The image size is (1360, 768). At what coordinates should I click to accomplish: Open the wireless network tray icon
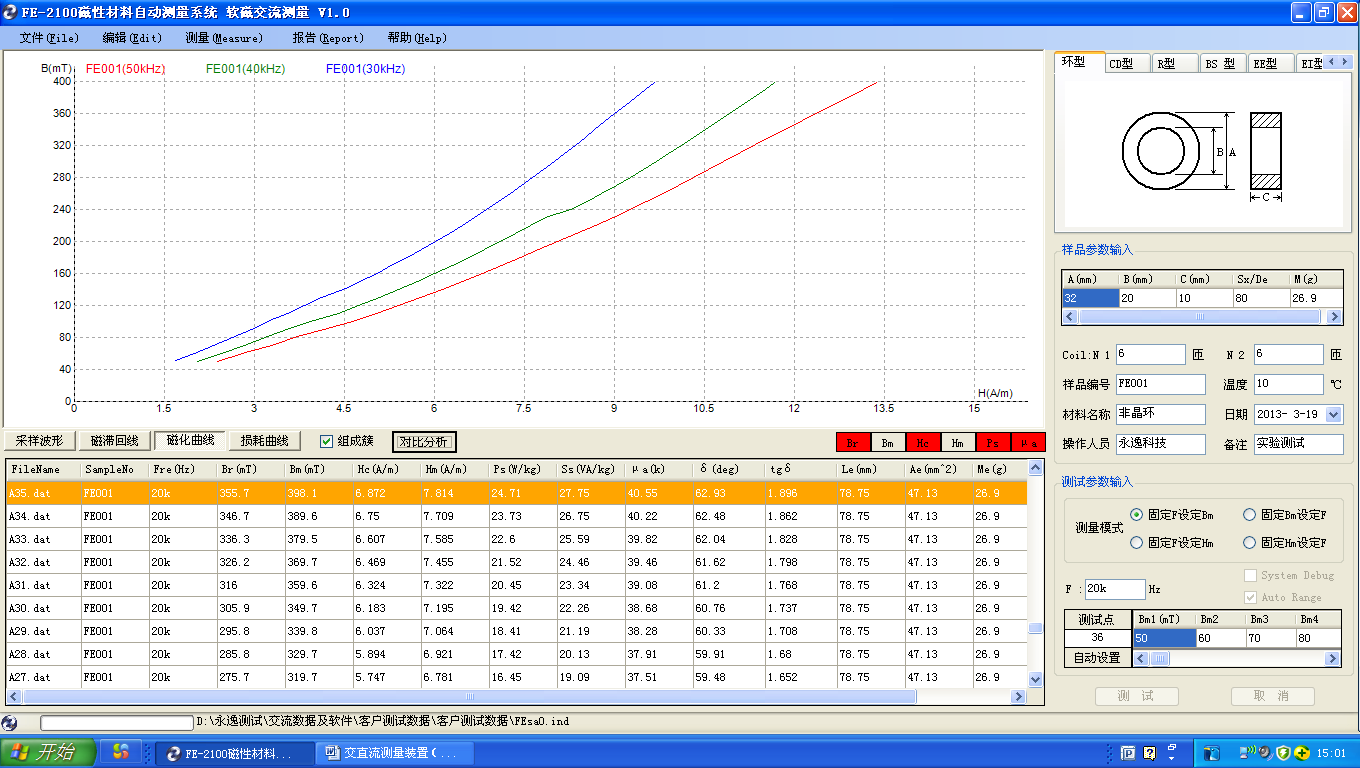click(1248, 752)
